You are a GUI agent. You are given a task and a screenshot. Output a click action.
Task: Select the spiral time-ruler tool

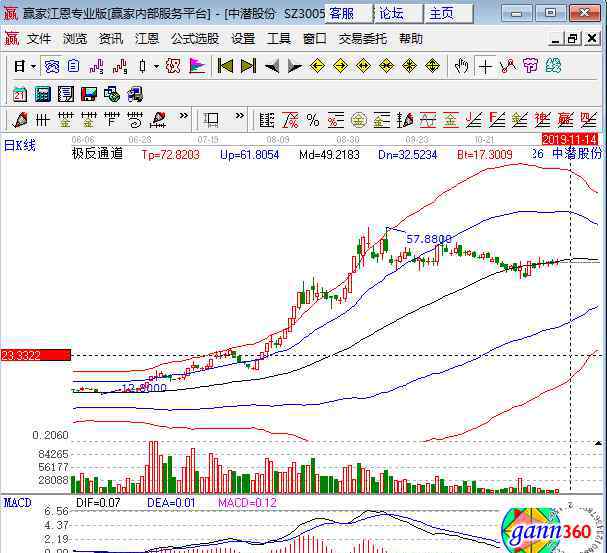coord(135,120)
